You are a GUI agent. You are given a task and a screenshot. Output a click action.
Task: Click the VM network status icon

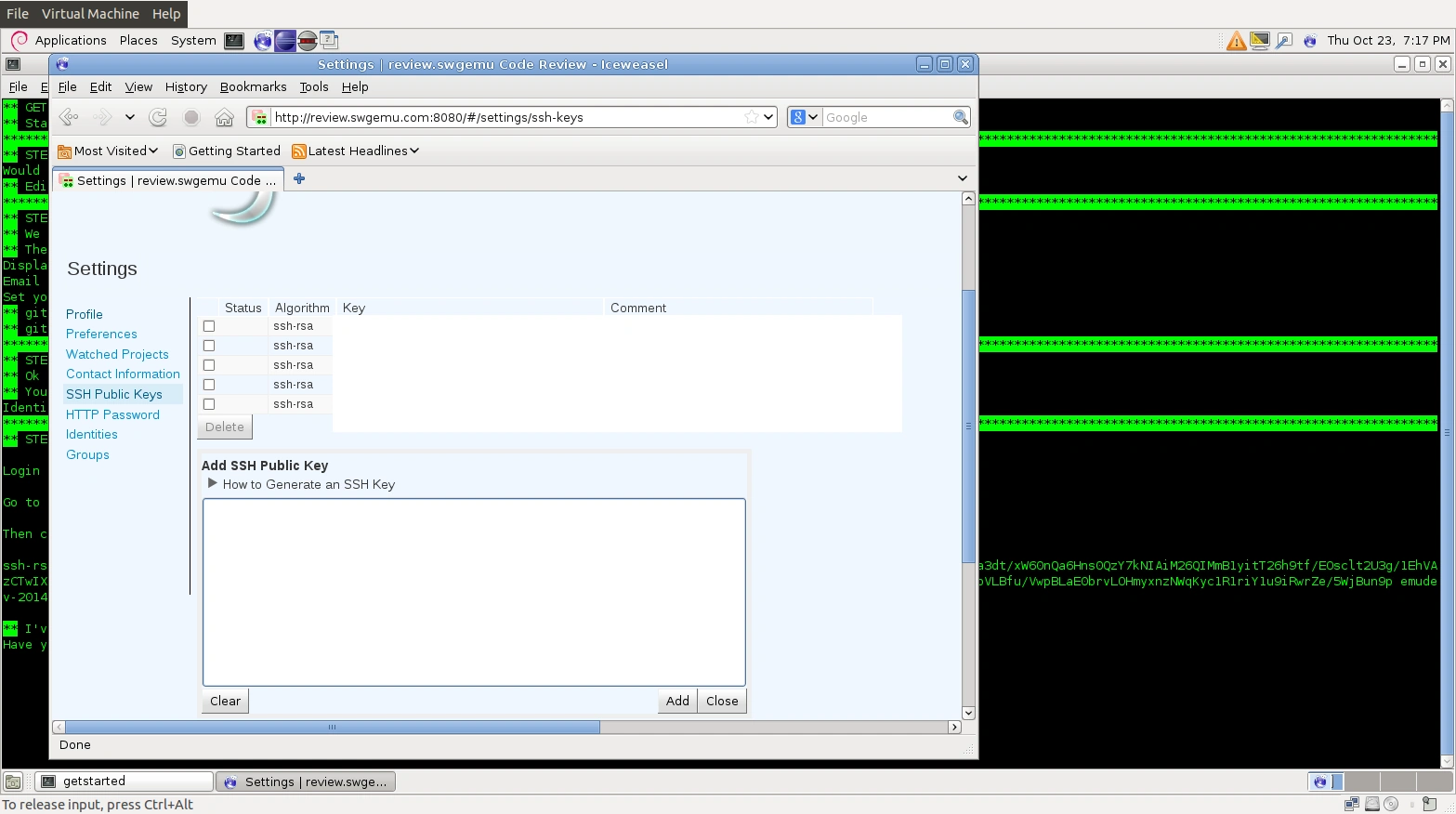[x=1351, y=804]
